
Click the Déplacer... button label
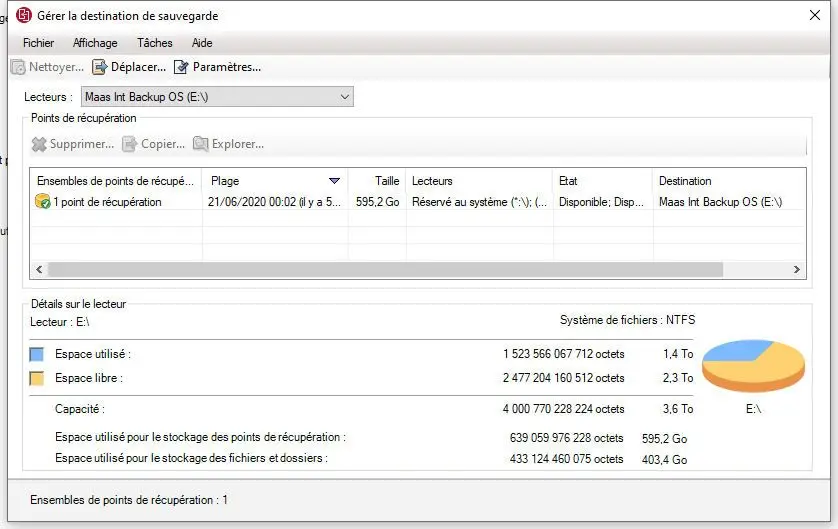click(x=138, y=67)
